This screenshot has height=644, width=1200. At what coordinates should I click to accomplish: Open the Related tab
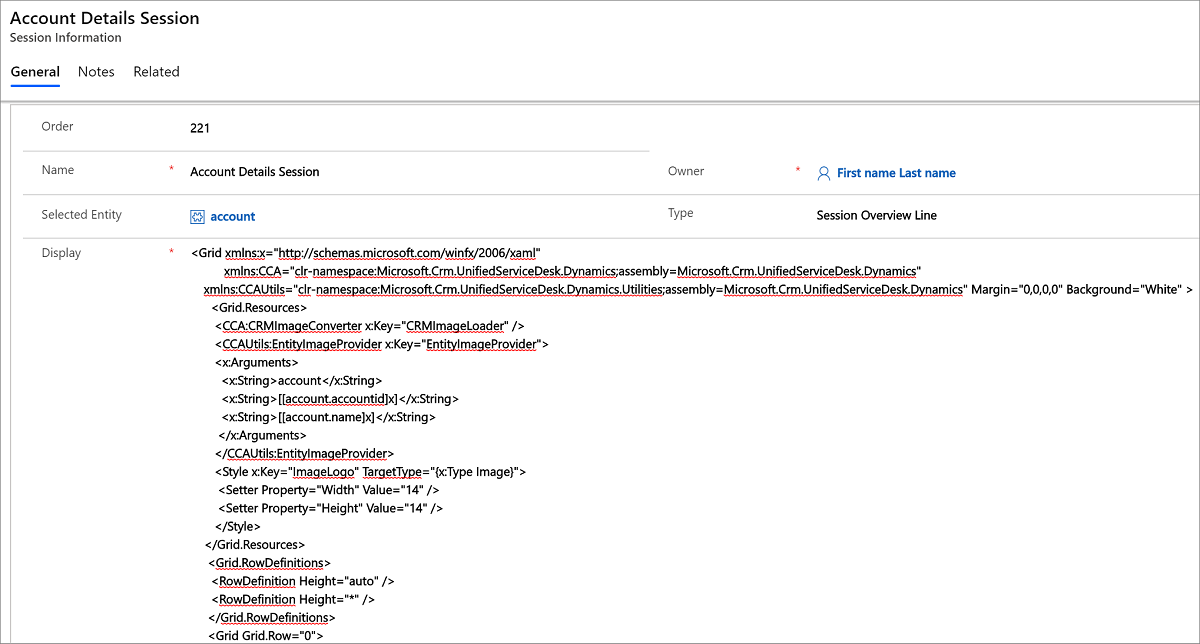click(156, 72)
